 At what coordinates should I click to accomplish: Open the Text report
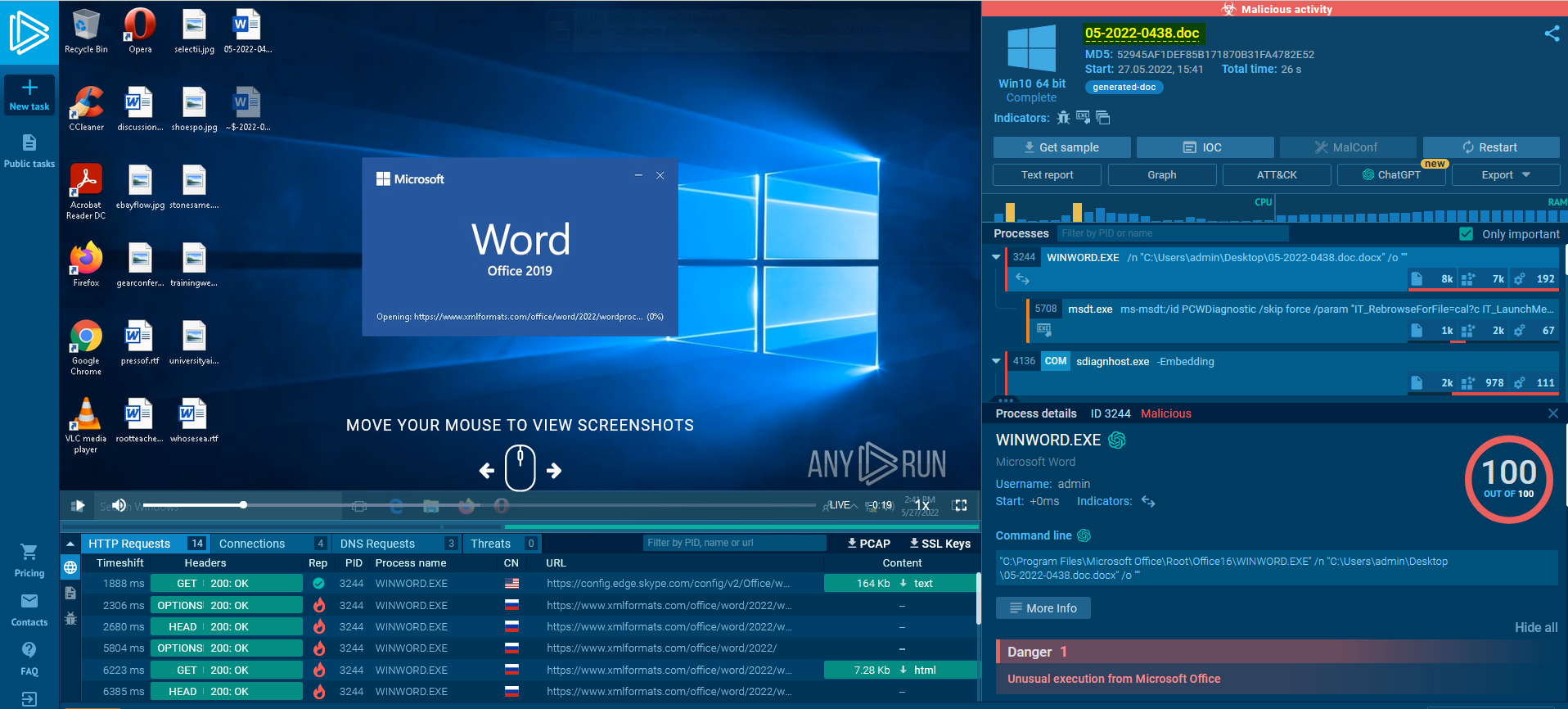(x=1047, y=175)
